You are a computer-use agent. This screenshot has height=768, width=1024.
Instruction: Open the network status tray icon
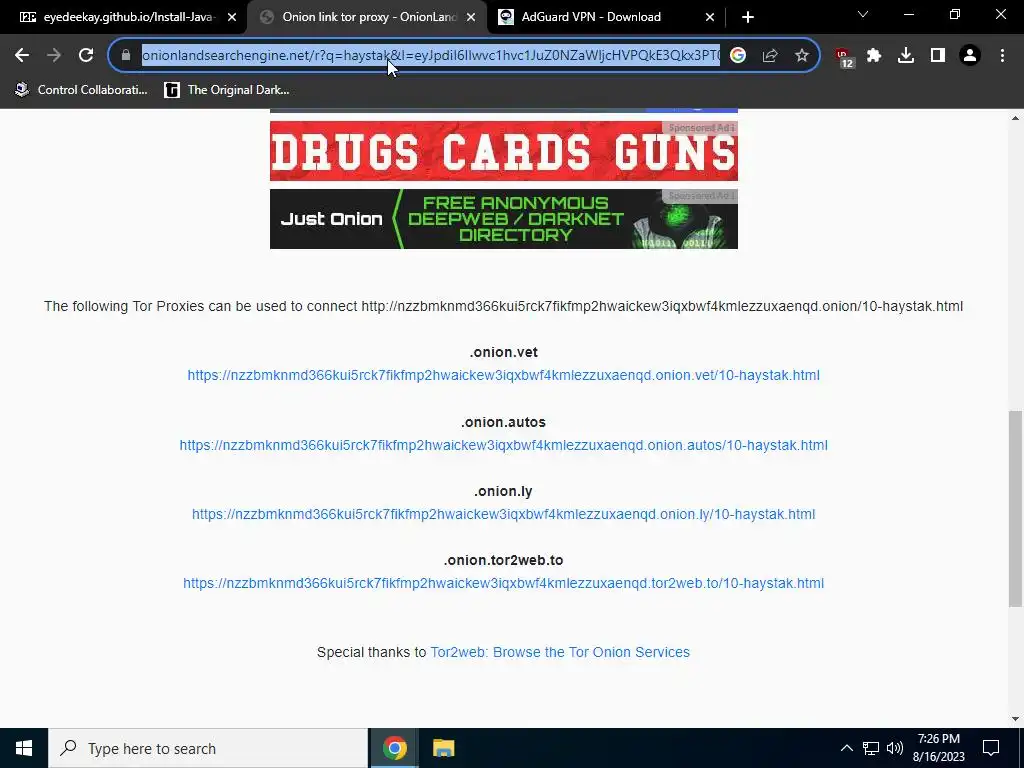click(x=871, y=748)
